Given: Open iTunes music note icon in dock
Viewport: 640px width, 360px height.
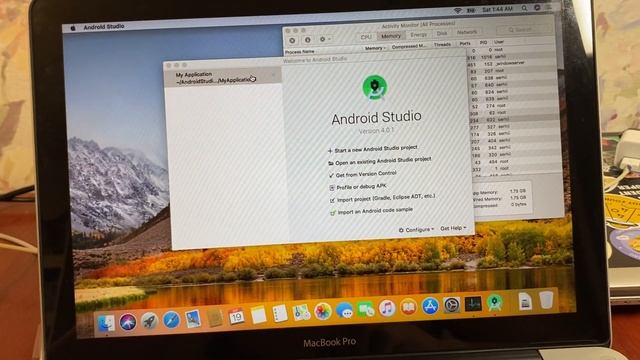Looking at the screenshot, I should coord(387,308).
